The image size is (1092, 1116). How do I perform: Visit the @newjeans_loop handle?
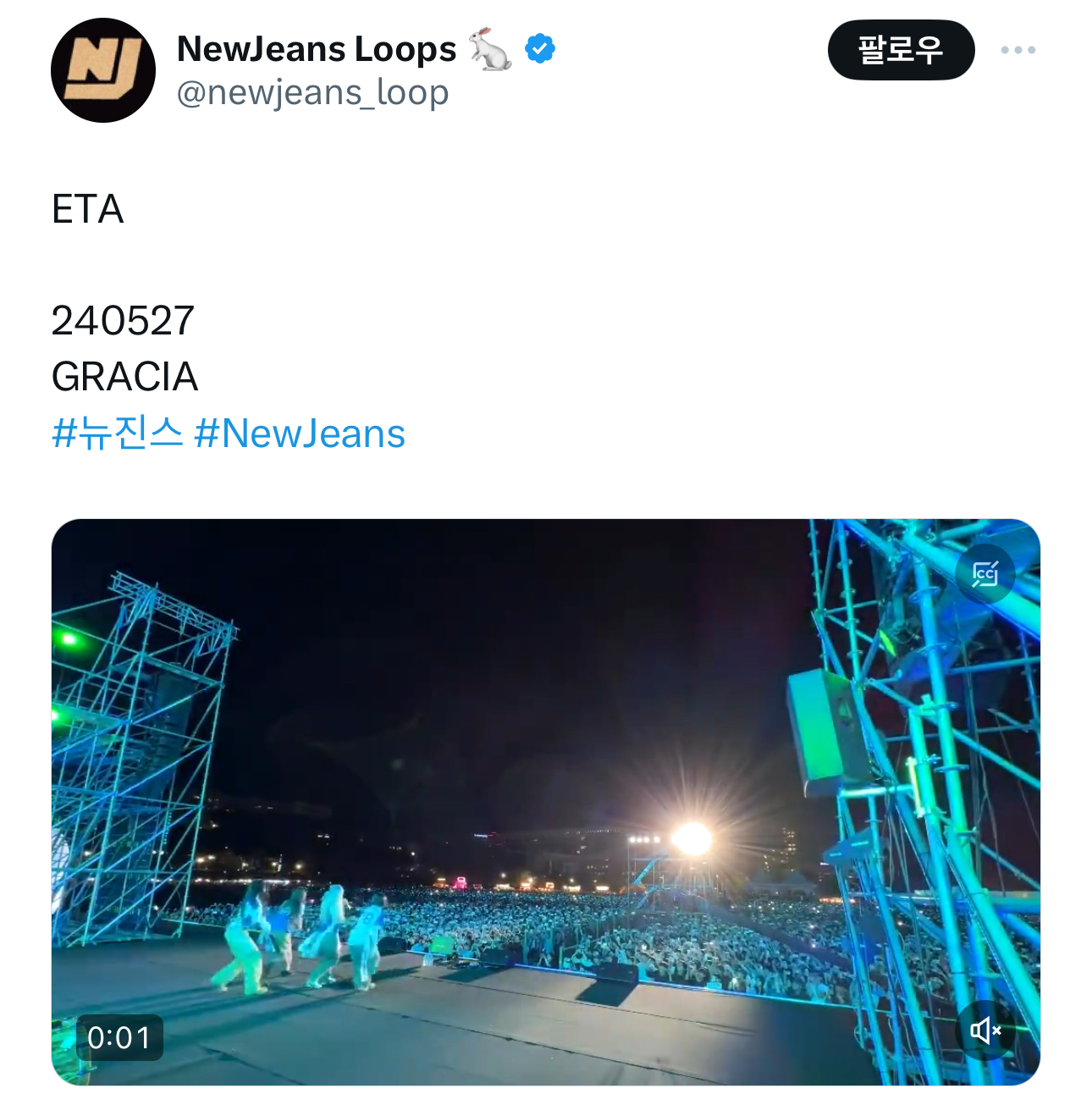[x=312, y=92]
